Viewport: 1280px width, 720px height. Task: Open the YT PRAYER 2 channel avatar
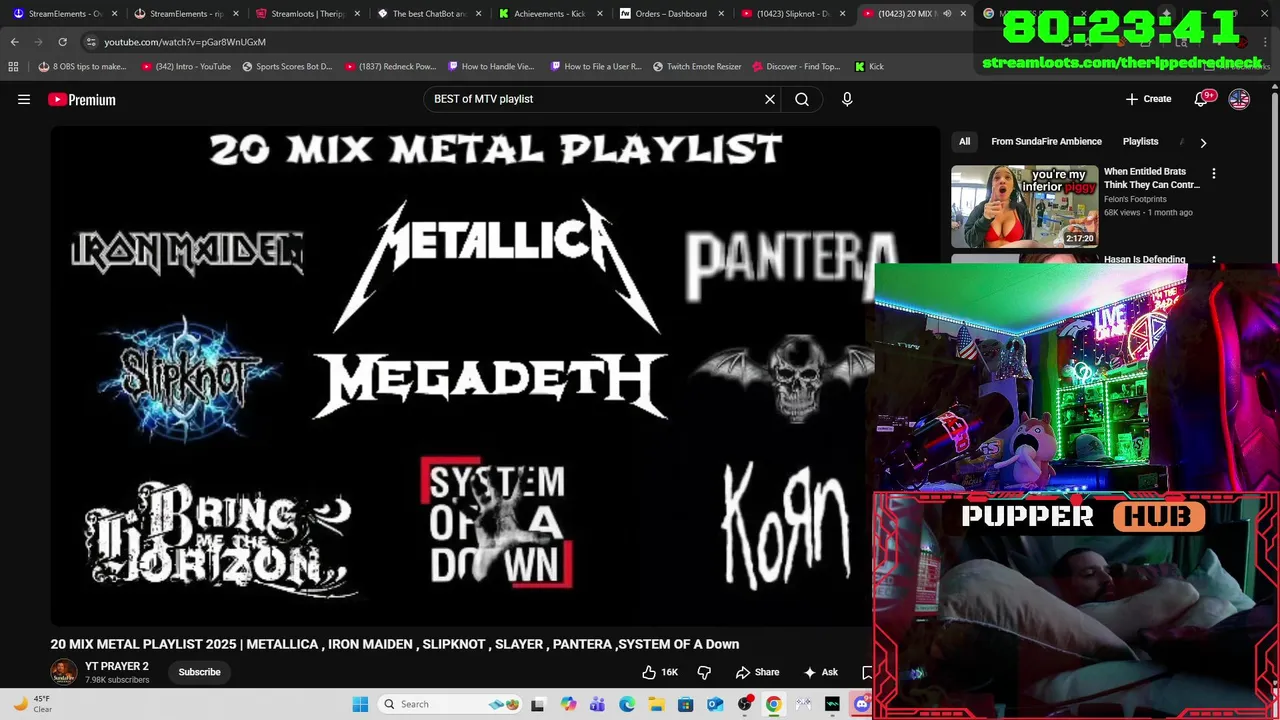[x=64, y=672]
